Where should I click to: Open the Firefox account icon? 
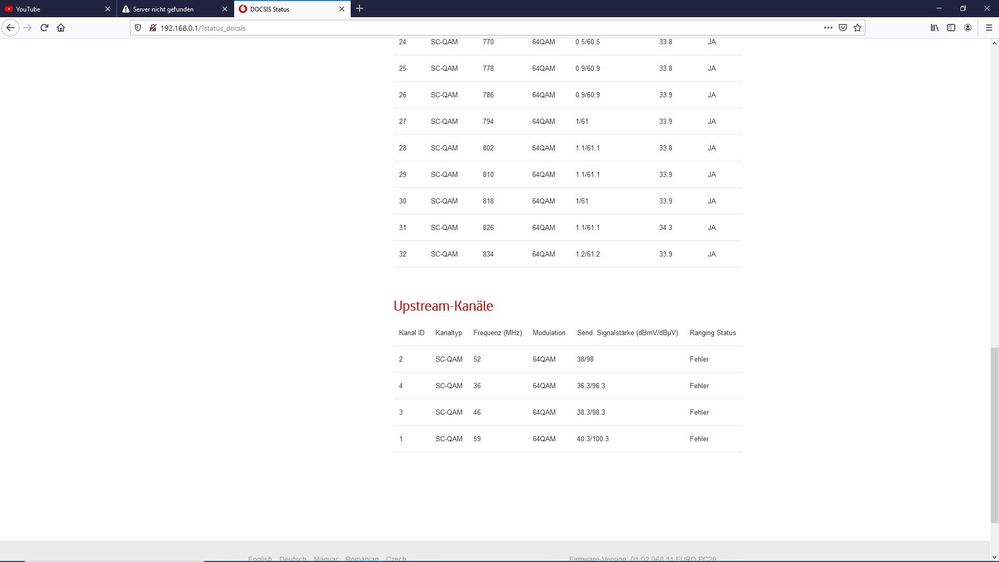[968, 28]
